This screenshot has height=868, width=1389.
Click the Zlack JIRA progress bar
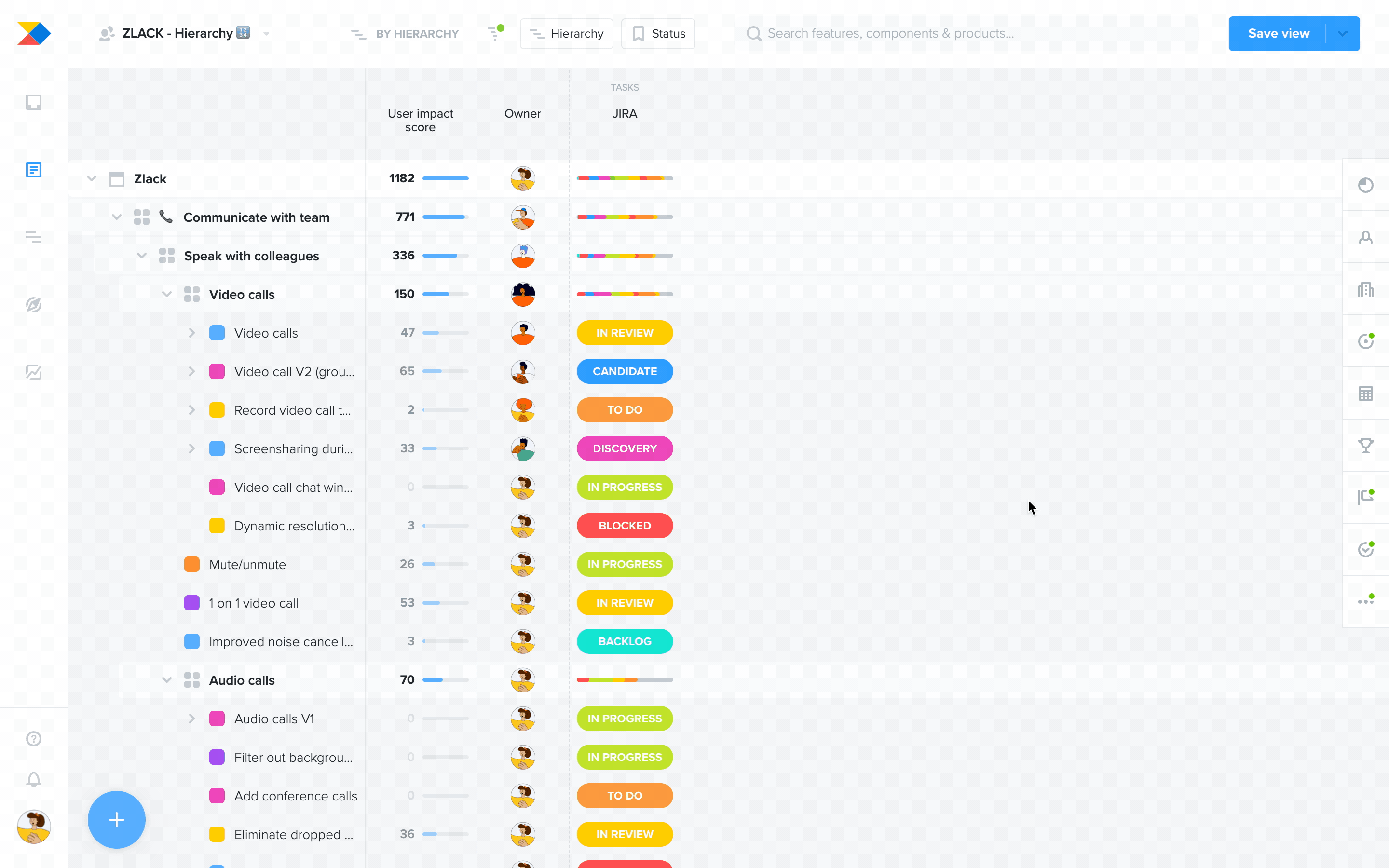(x=625, y=178)
